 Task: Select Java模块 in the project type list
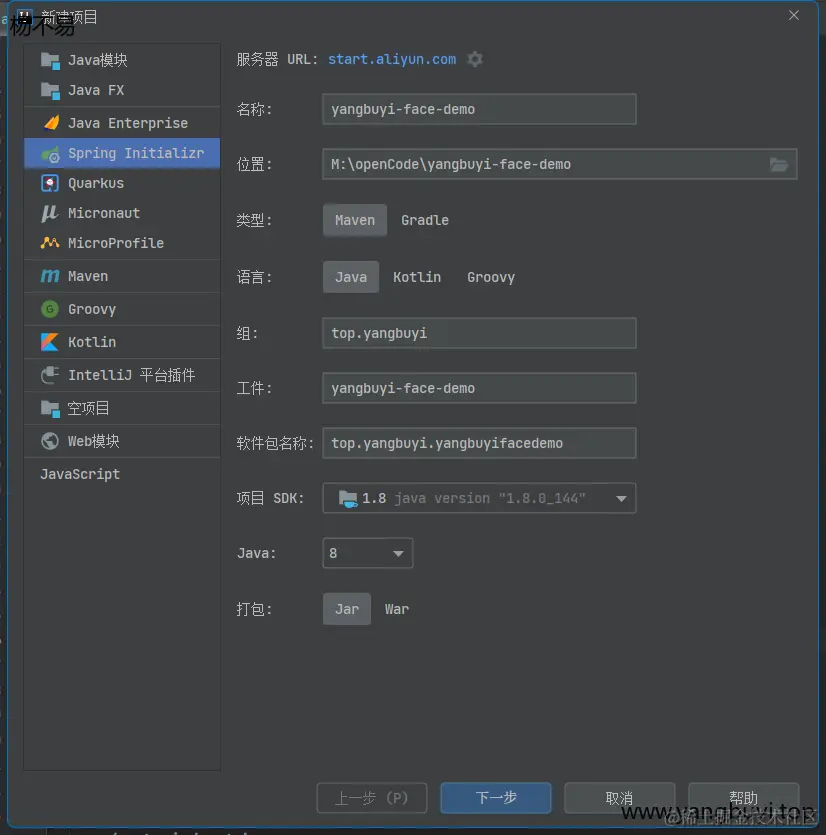[x=122, y=60]
